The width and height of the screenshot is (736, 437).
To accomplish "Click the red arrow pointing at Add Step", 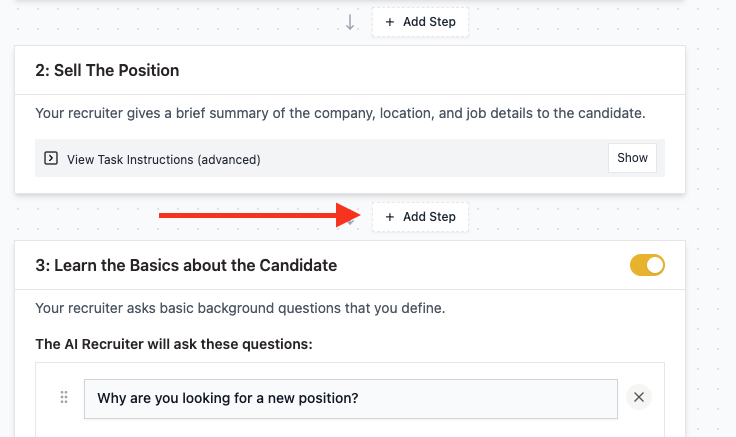I will [260, 215].
